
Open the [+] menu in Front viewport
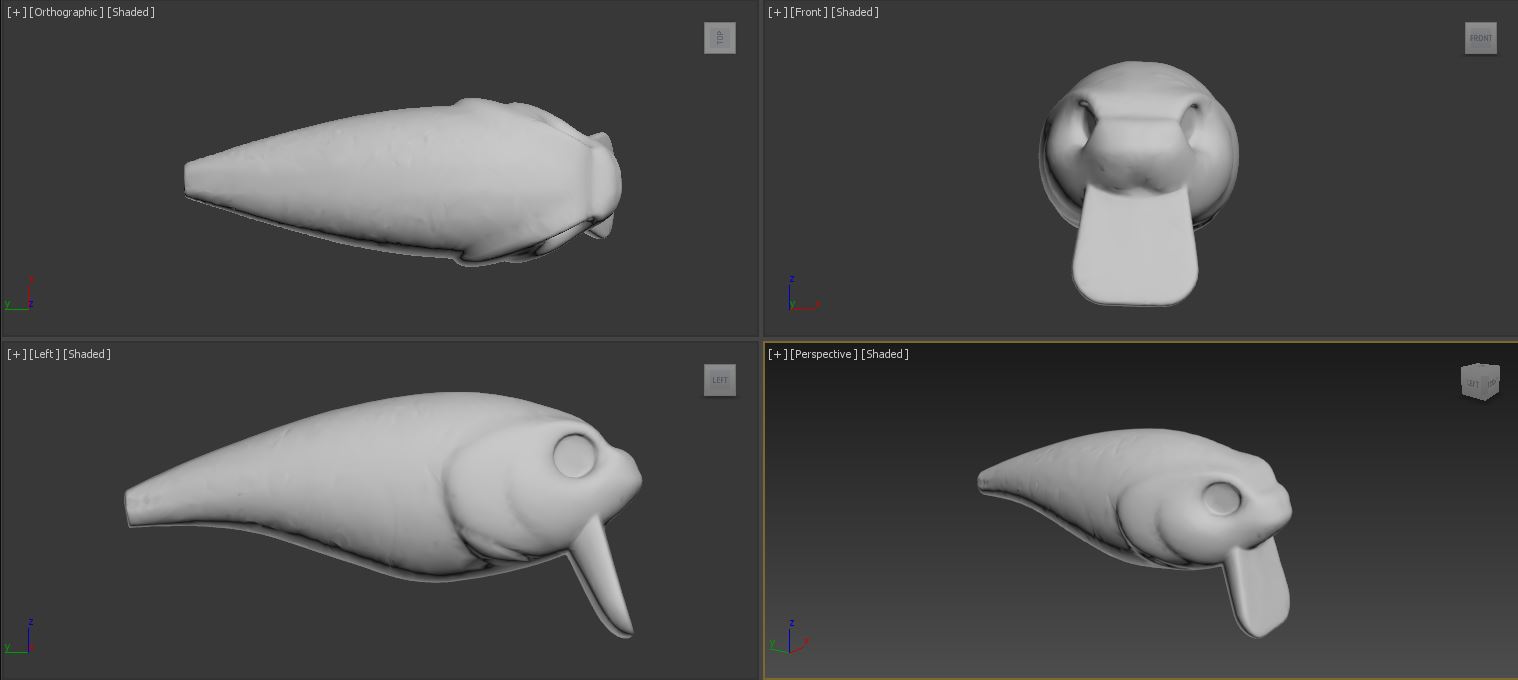click(x=777, y=12)
